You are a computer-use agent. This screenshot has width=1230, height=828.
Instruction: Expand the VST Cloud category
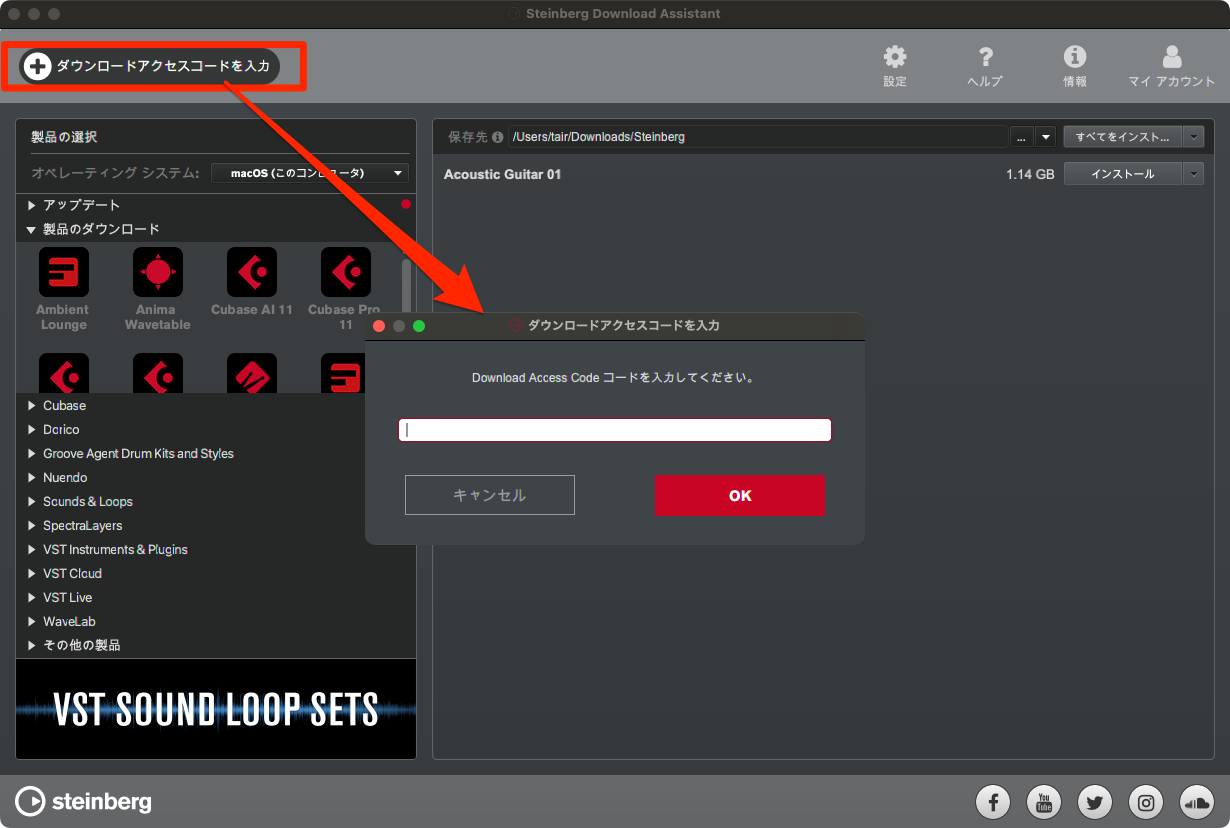(x=32, y=574)
